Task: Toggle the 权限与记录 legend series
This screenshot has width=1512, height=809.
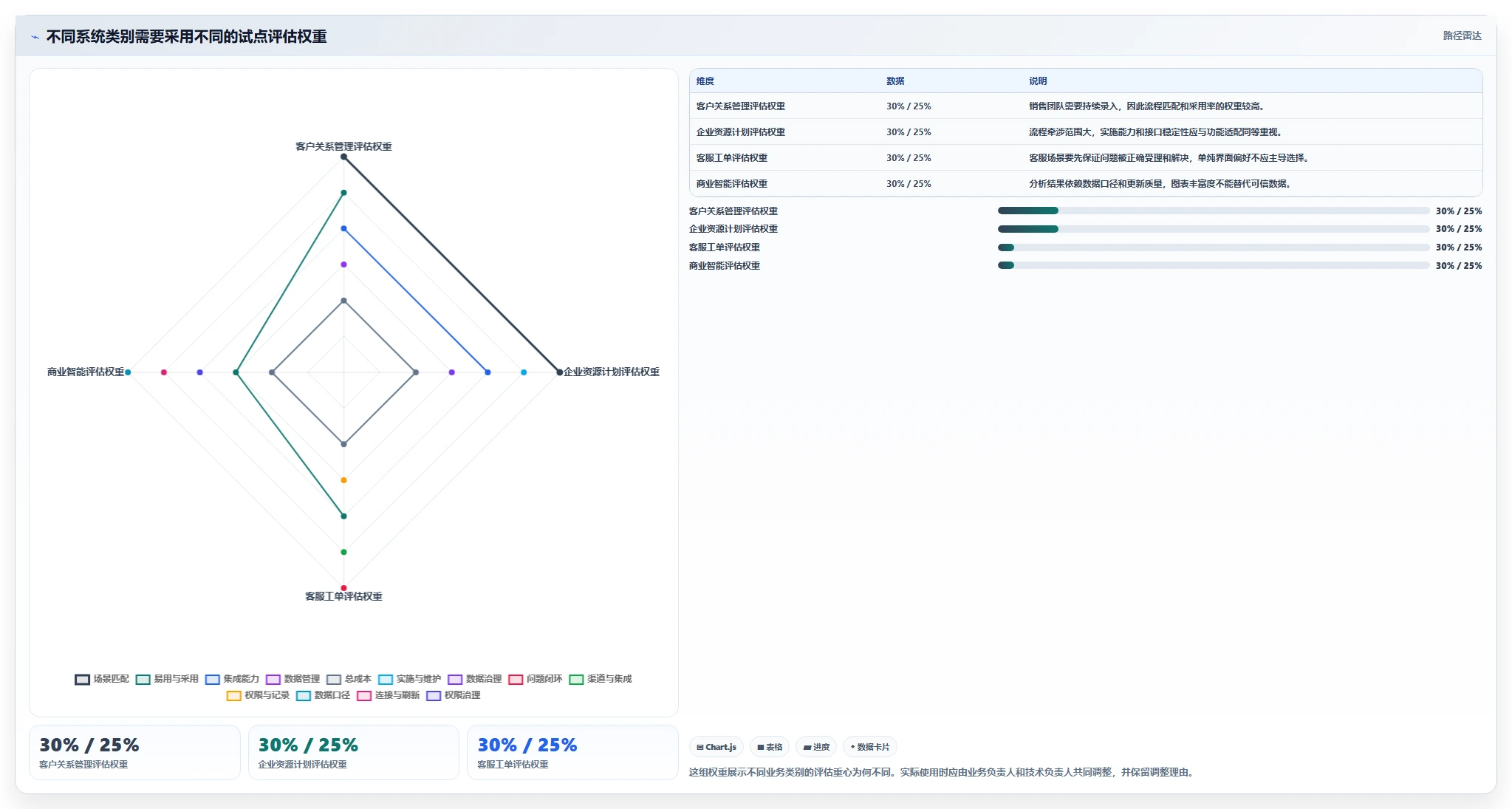Action: pyautogui.click(x=258, y=695)
